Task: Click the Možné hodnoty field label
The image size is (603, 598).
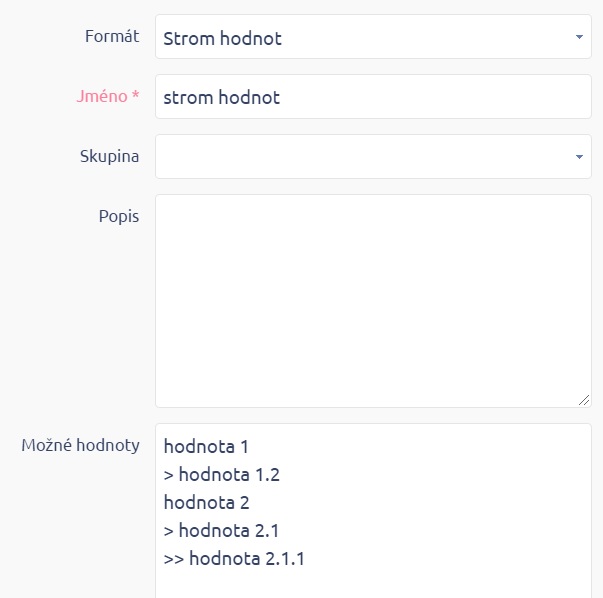Action: point(80,445)
